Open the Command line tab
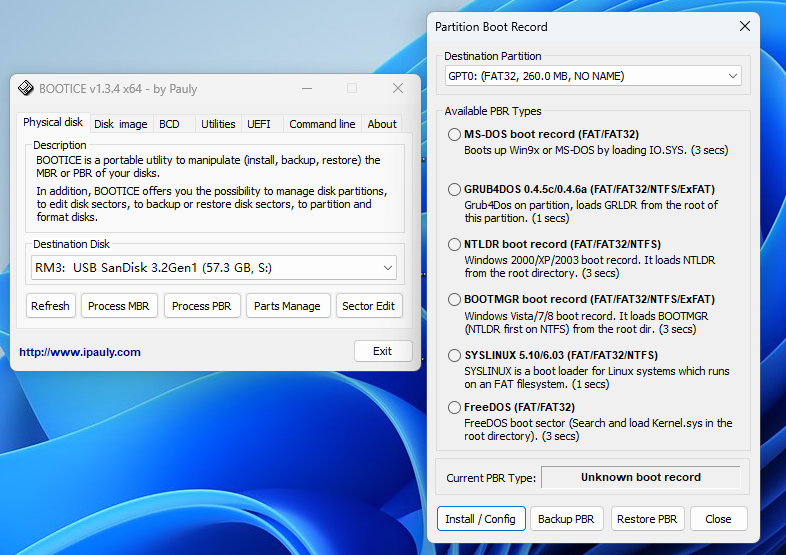Screen dimensions: 786x555 322,124
